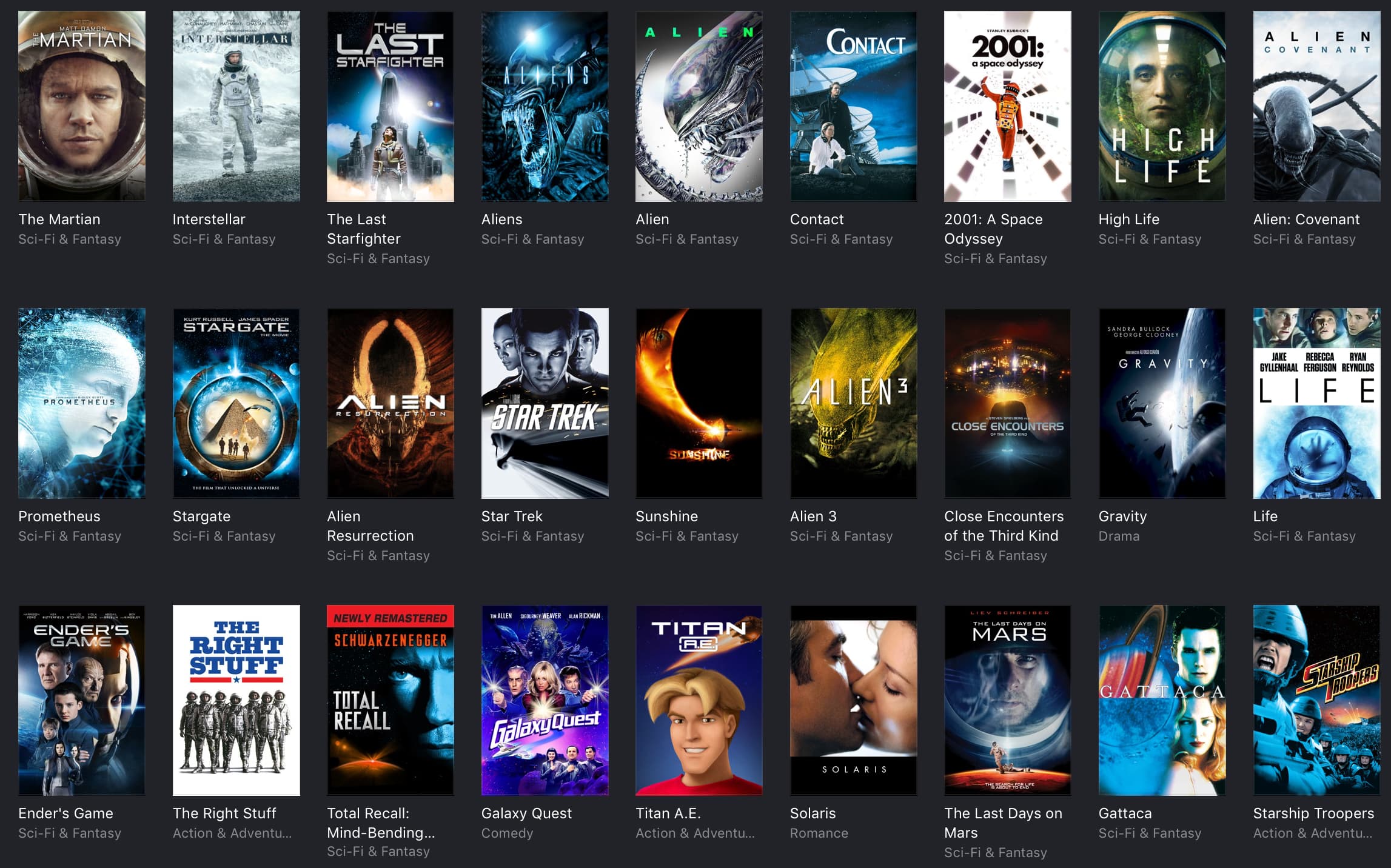Viewport: 1391px width, 868px height.
Task: Click 'The Last Days on Mars' title
Action: 1004,823
